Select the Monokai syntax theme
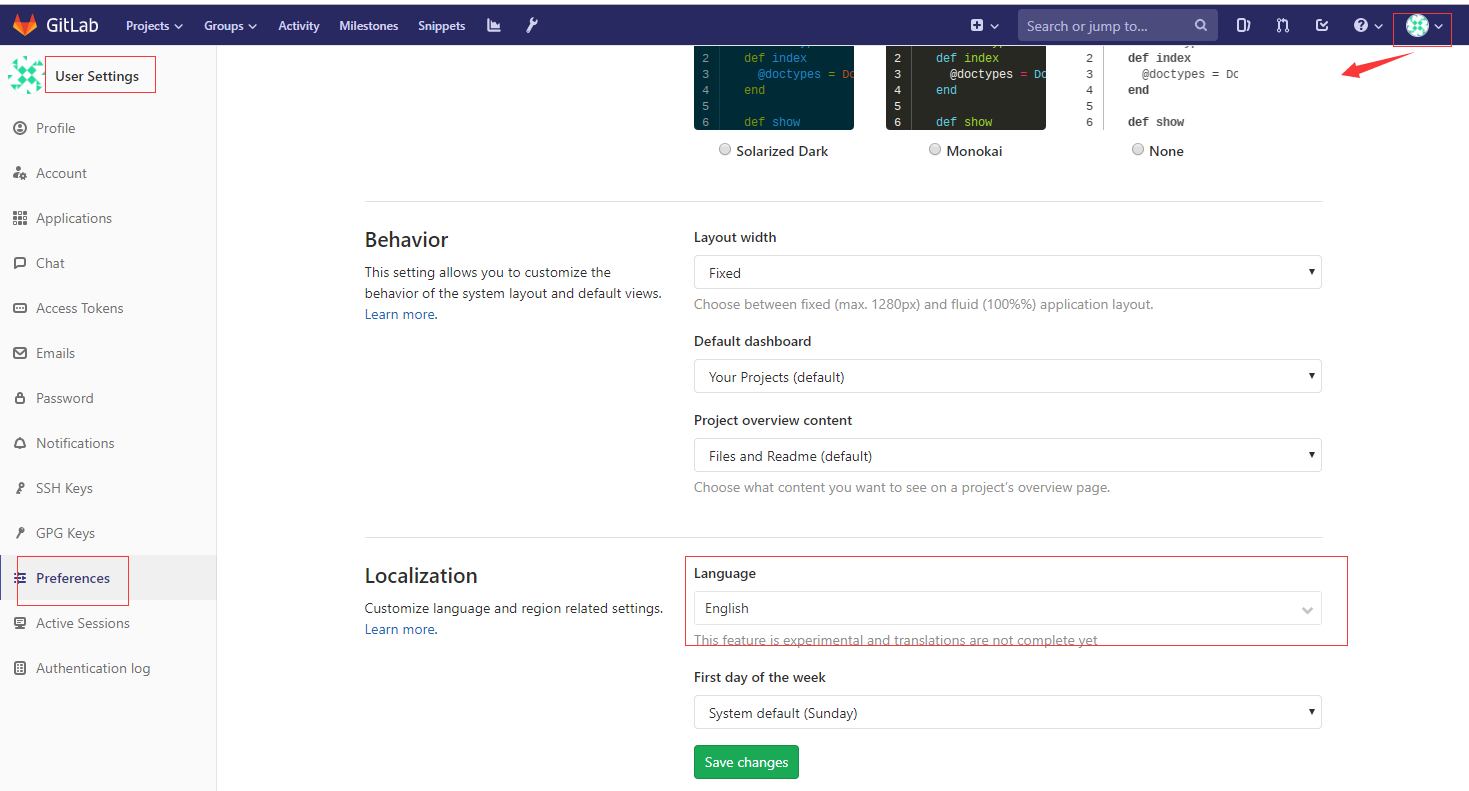This screenshot has width=1469, height=791. [935, 150]
